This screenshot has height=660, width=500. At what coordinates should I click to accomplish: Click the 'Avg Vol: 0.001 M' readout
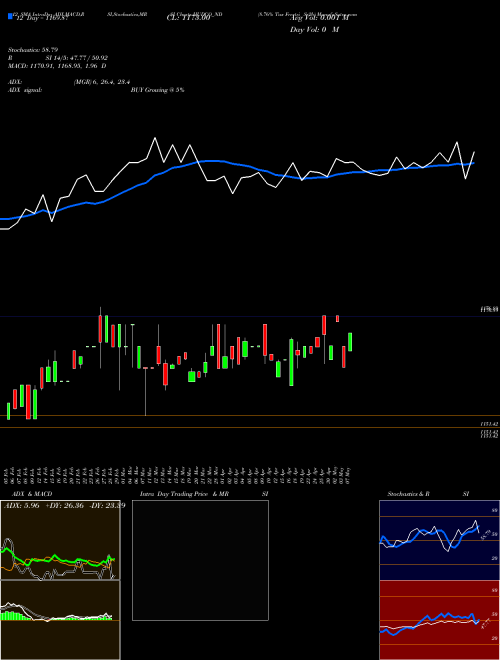tap(320, 18)
